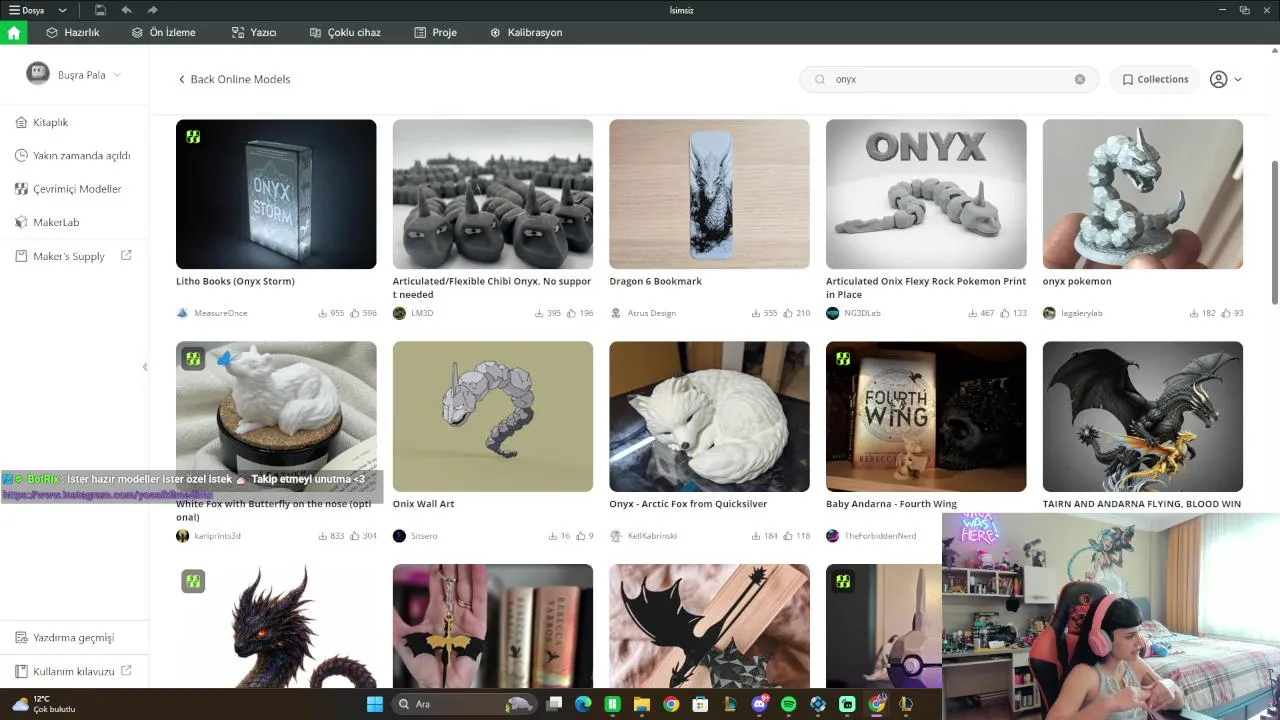Image resolution: width=1280 pixels, height=720 pixels.
Task: Click download icon on Dragon 6 Bookmark card
Action: (x=756, y=313)
